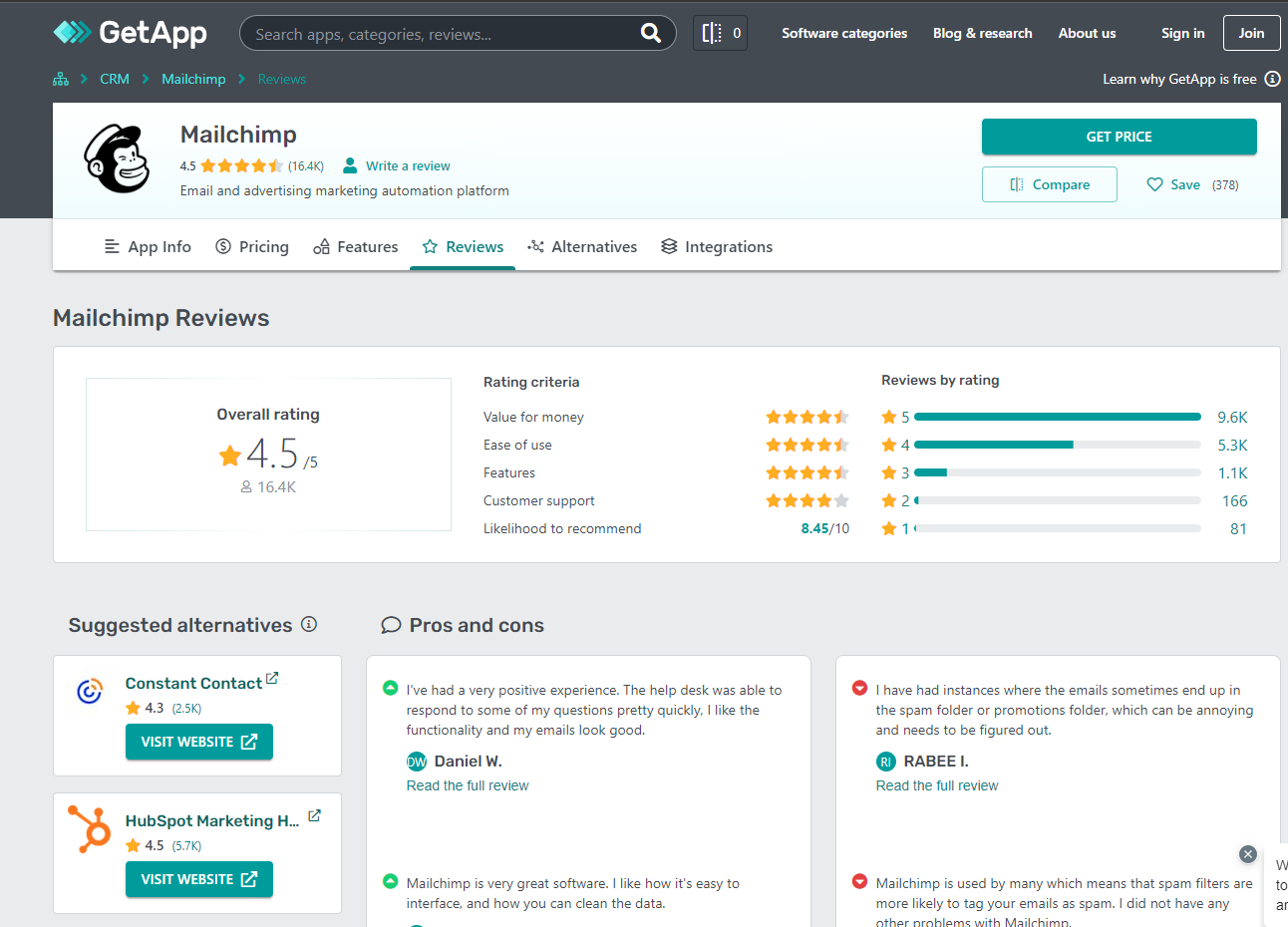Click the DW avatar of Daniel W.
Image resolution: width=1288 pixels, height=927 pixels.
pos(417,762)
